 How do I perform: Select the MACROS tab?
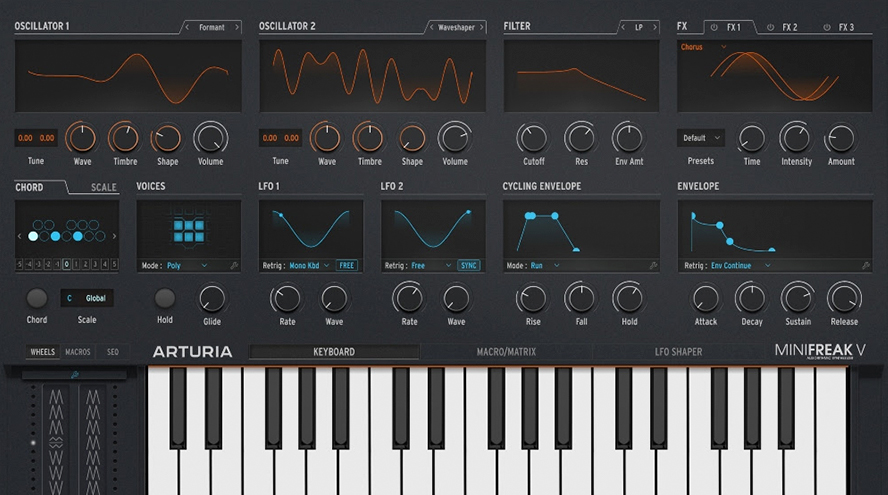point(78,352)
